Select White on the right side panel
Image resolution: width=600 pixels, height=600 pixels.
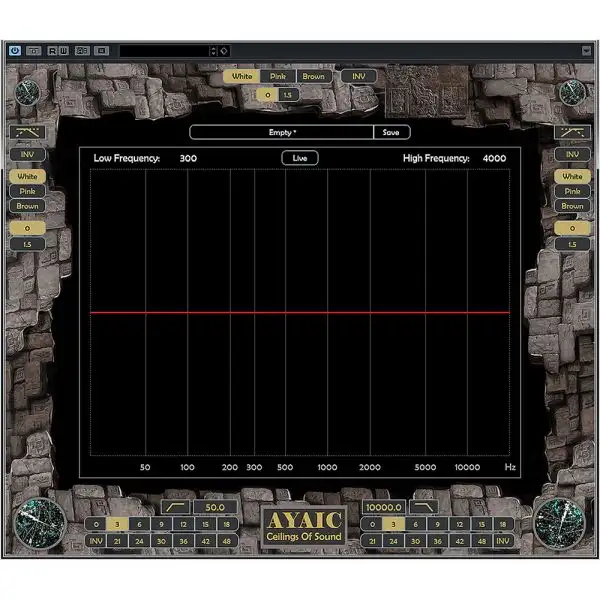tap(572, 176)
